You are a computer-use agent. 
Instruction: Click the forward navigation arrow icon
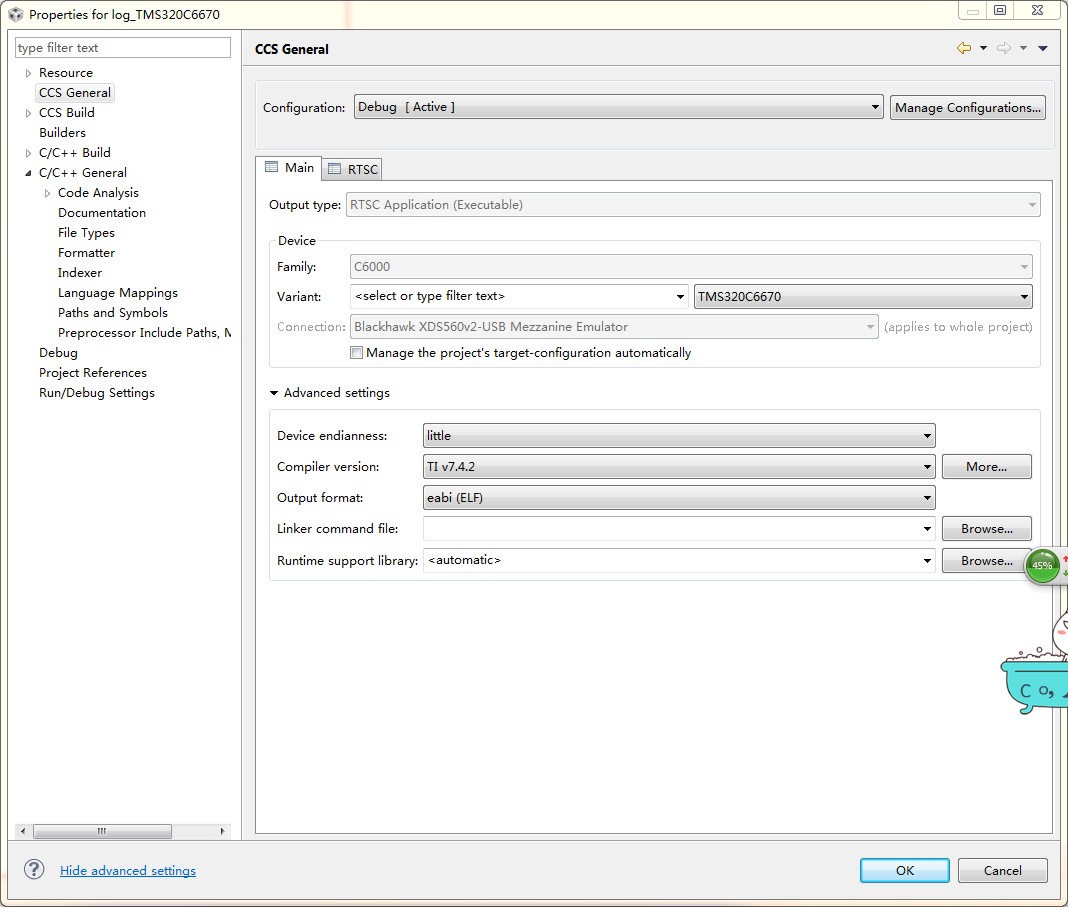[x=1003, y=48]
